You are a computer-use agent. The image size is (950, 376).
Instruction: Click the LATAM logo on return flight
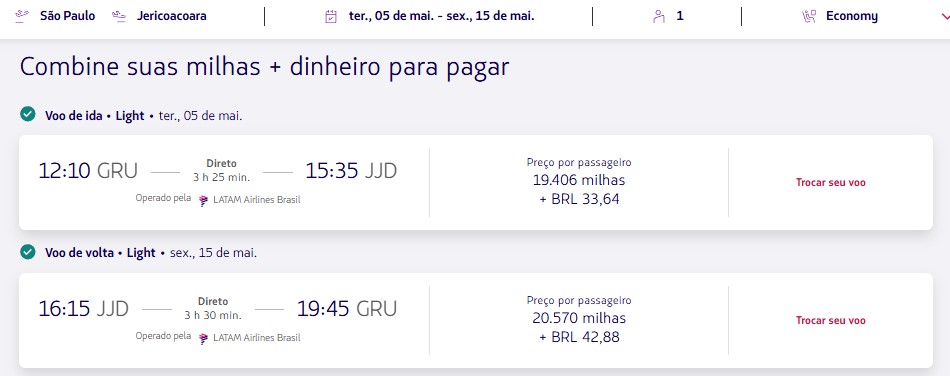pos(204,338)
